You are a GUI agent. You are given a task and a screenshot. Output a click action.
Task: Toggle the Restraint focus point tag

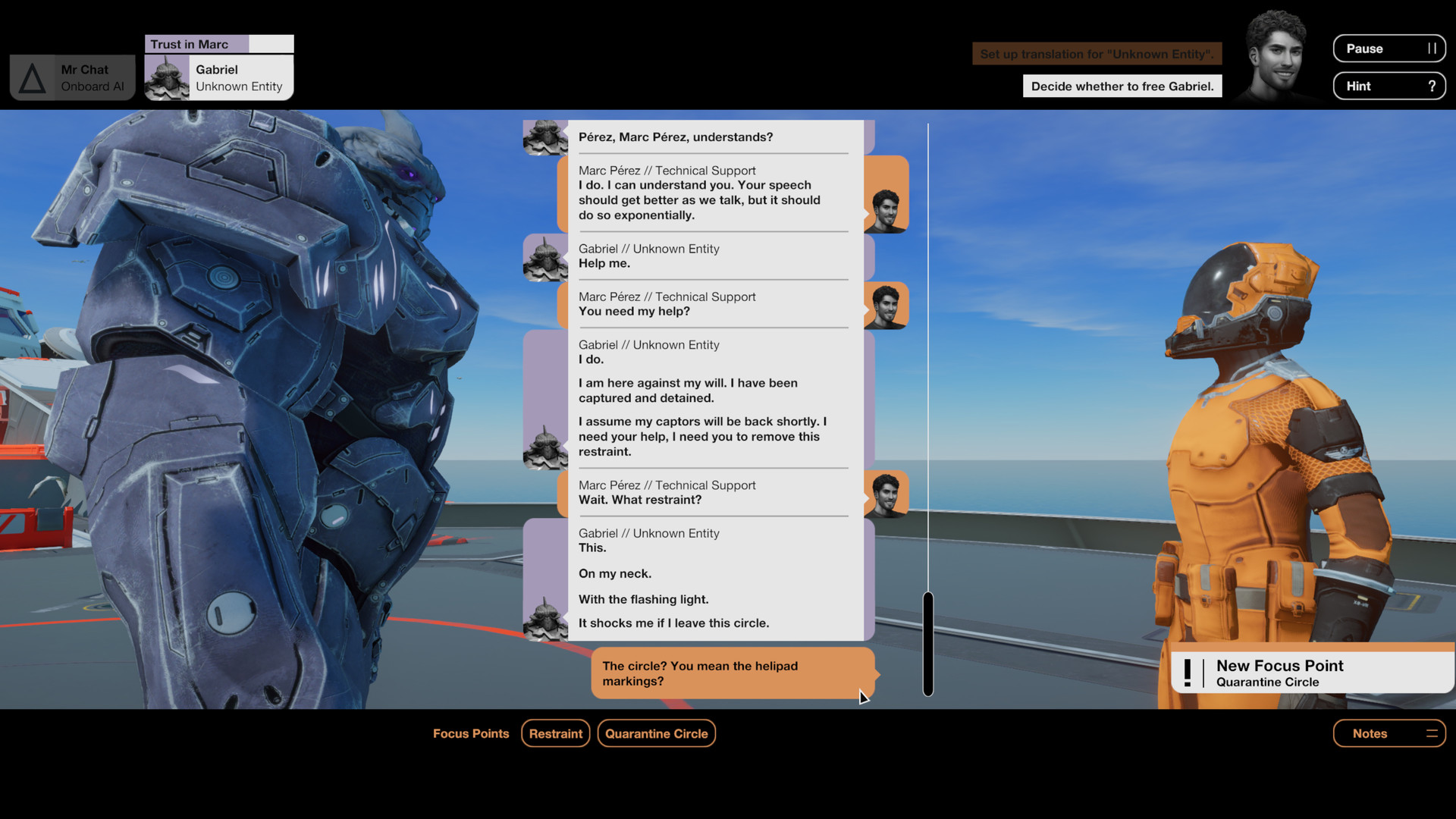click(555, 733)
